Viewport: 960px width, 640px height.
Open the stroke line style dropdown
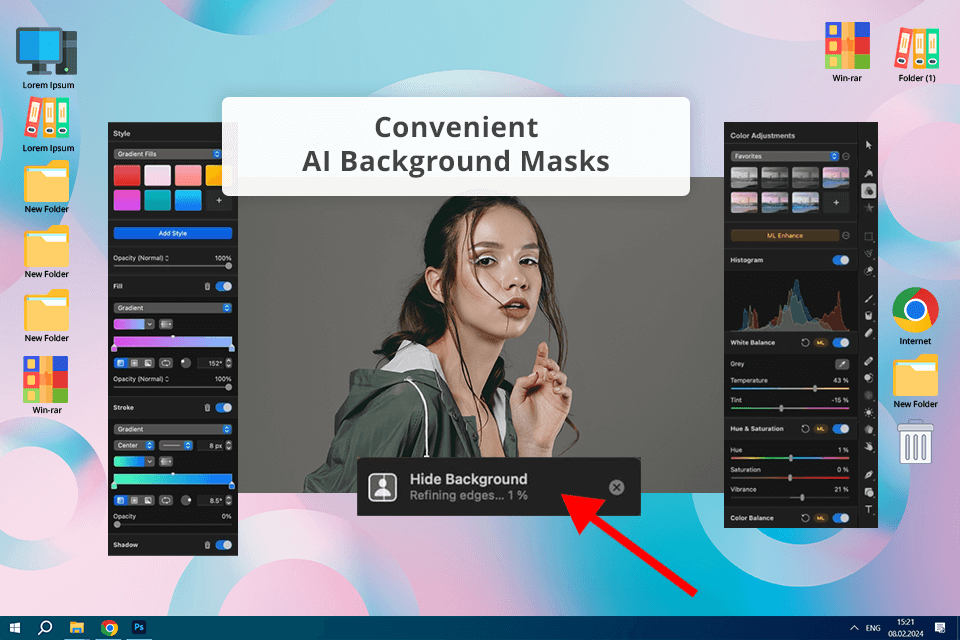(x=176, y=445)
